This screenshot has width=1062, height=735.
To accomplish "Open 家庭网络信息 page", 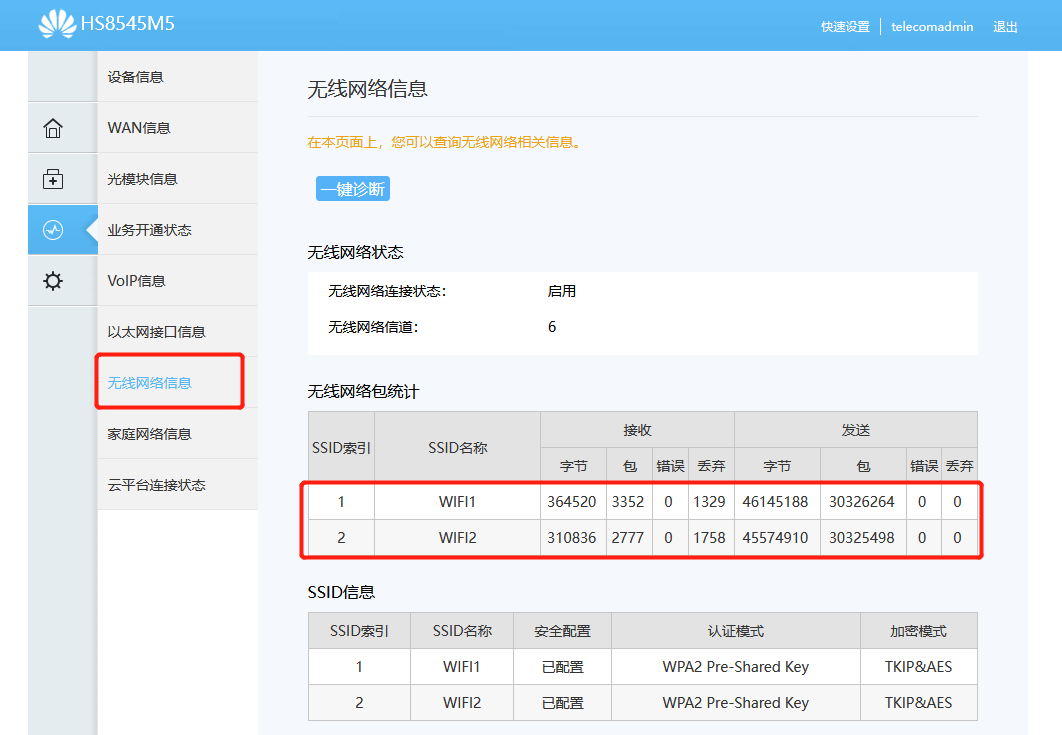I will click(150, 434).
